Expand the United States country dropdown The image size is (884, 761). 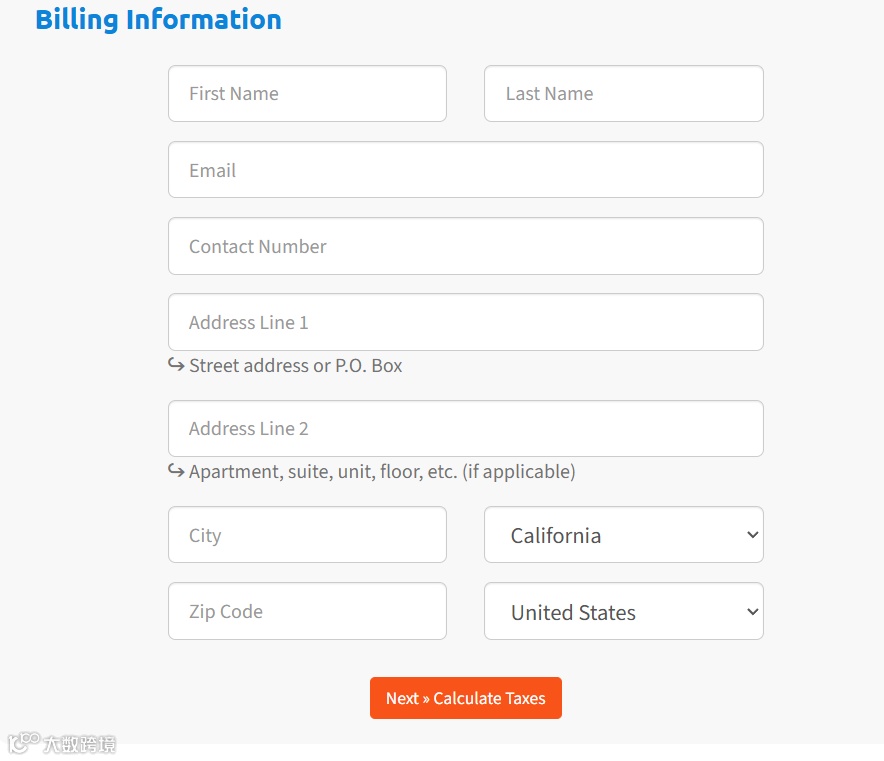pos(610,612)
